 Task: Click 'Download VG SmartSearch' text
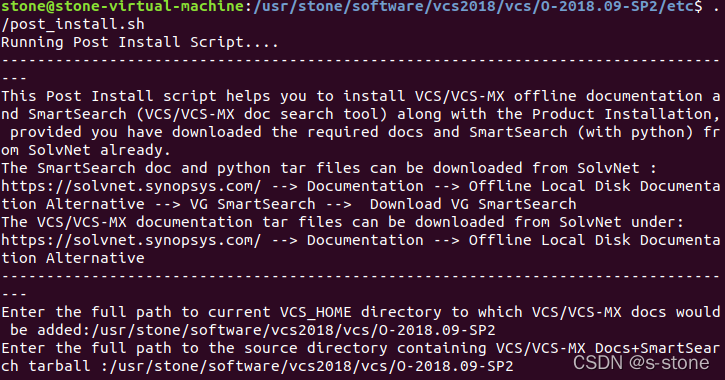[x=473, y=204]
